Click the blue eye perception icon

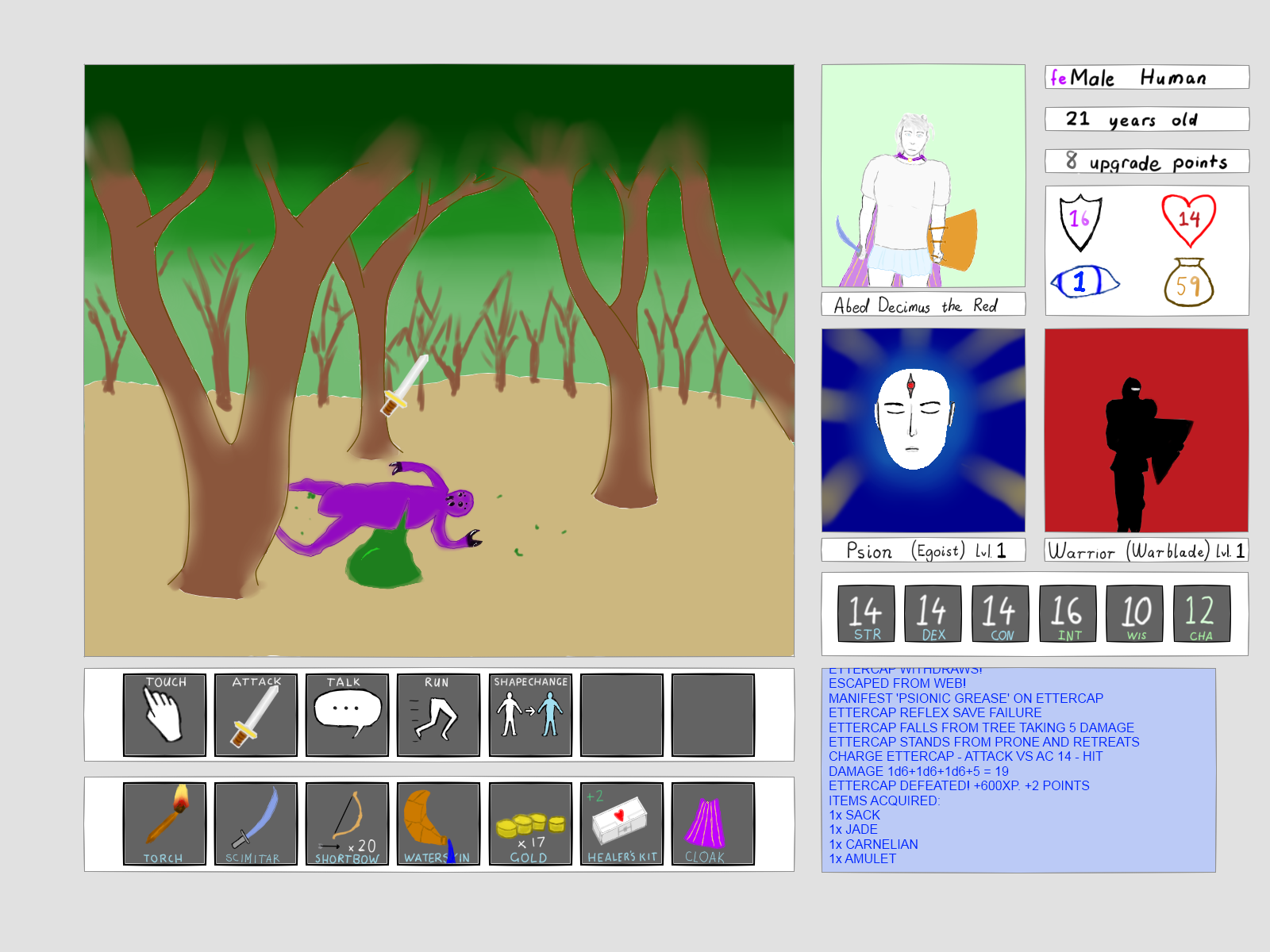[1083, 282]
